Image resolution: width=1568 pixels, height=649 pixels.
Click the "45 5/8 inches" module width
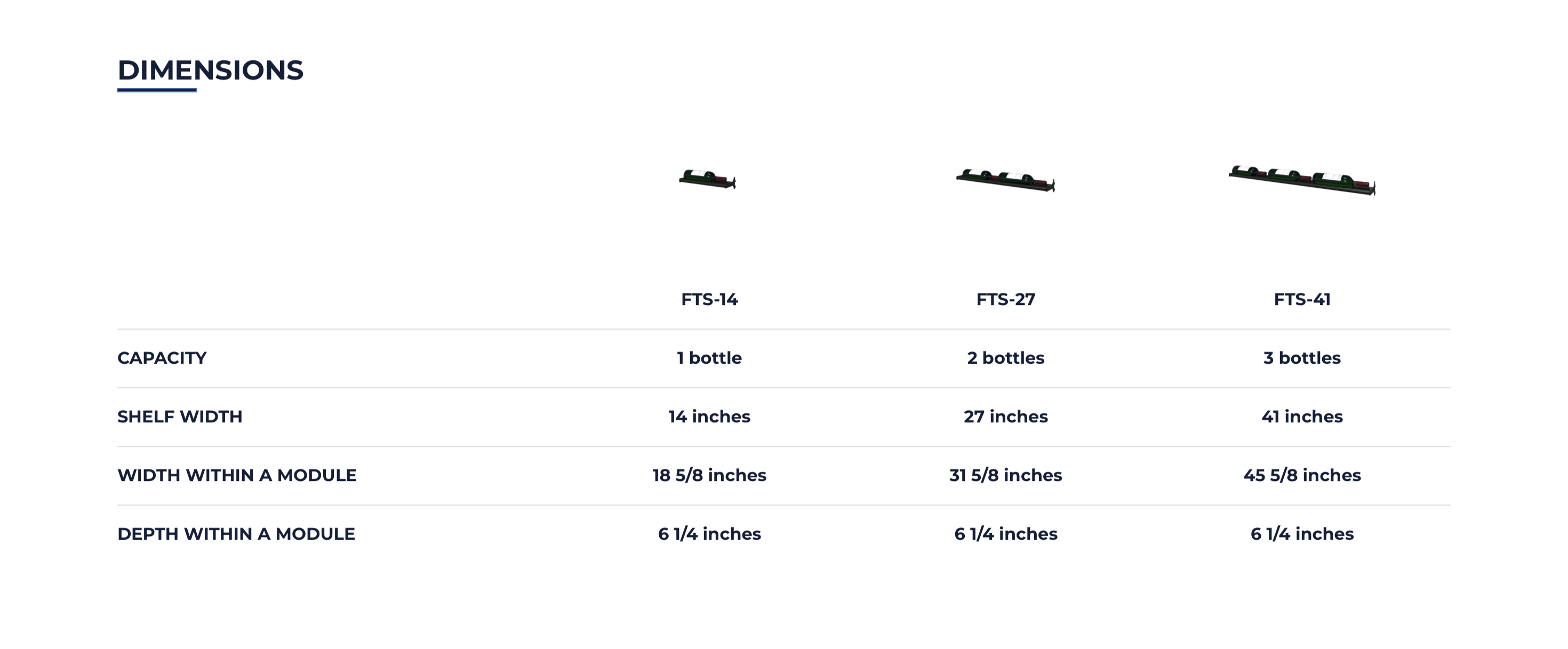pos(1302,475)
